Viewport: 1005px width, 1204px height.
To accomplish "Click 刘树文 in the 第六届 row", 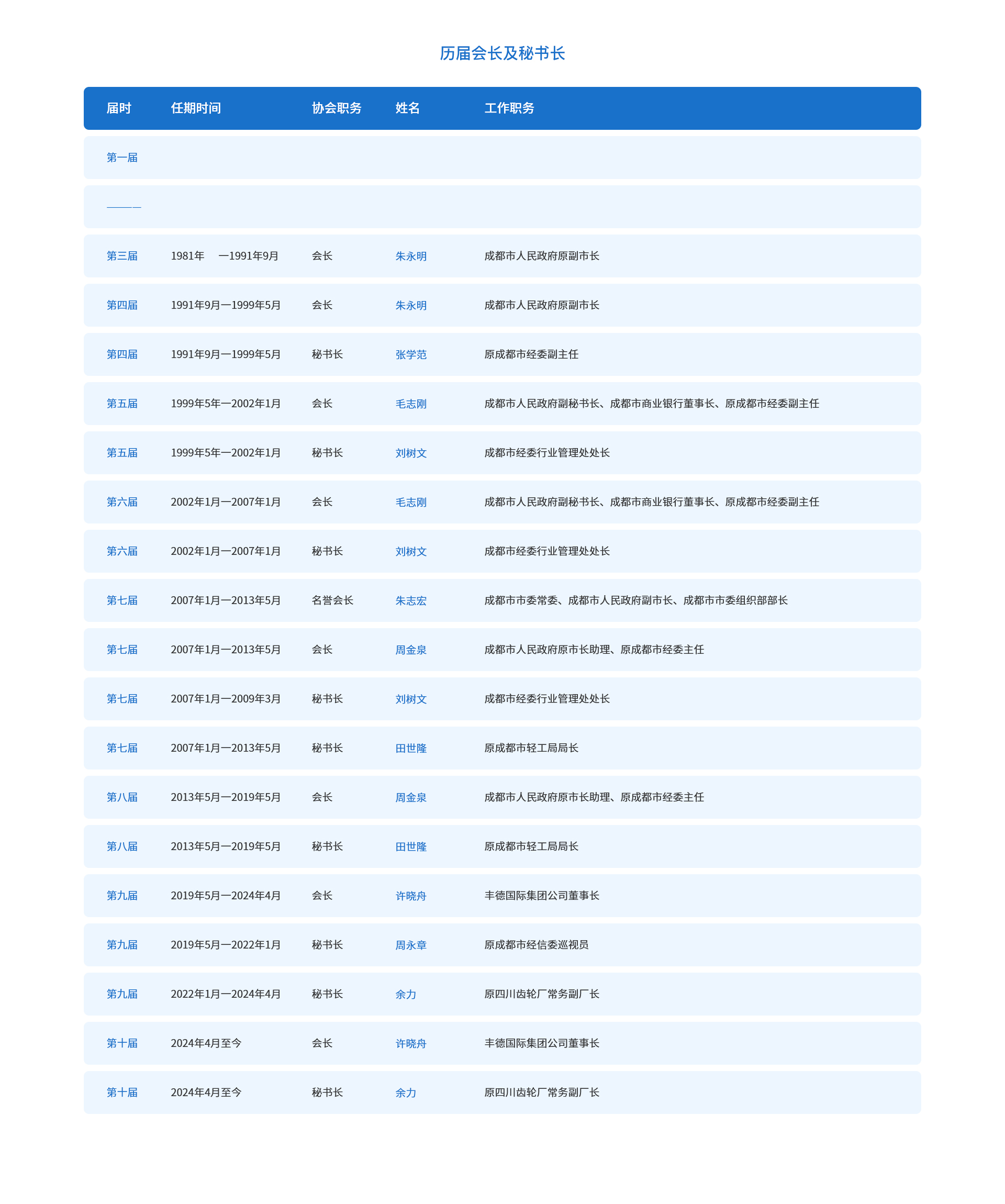I will coord(411,552).
